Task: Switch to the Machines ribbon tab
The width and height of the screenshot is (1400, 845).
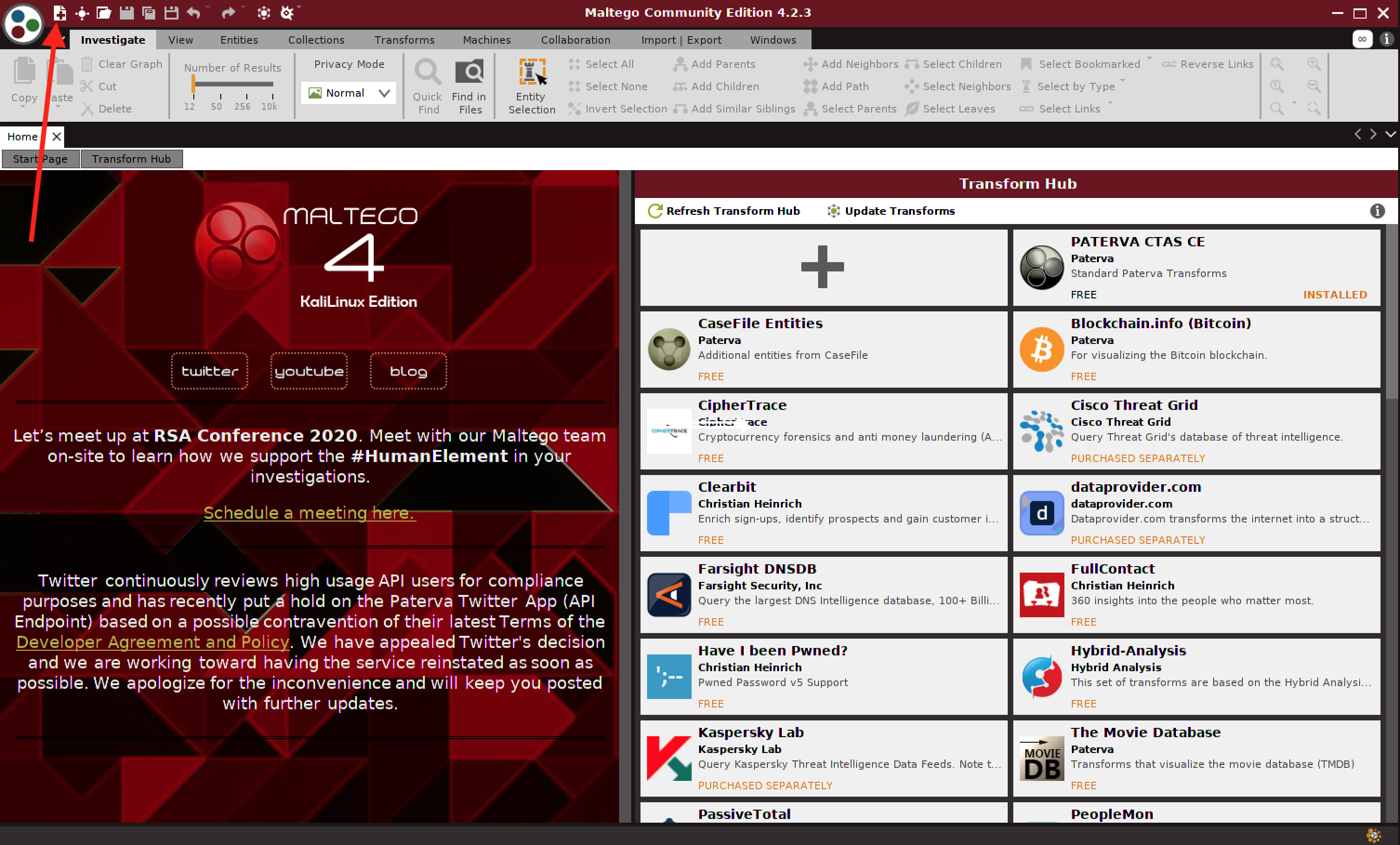Action: pos(486,40)
